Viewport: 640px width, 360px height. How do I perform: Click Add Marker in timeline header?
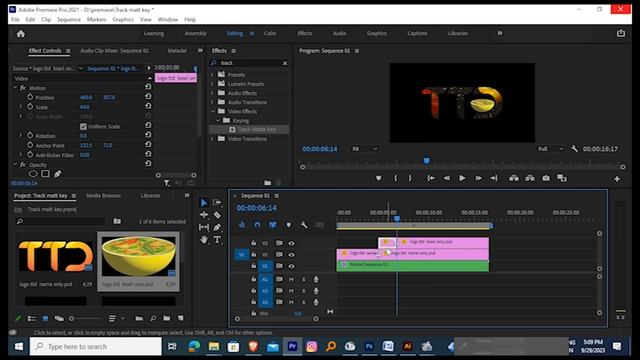pos(289,225)
